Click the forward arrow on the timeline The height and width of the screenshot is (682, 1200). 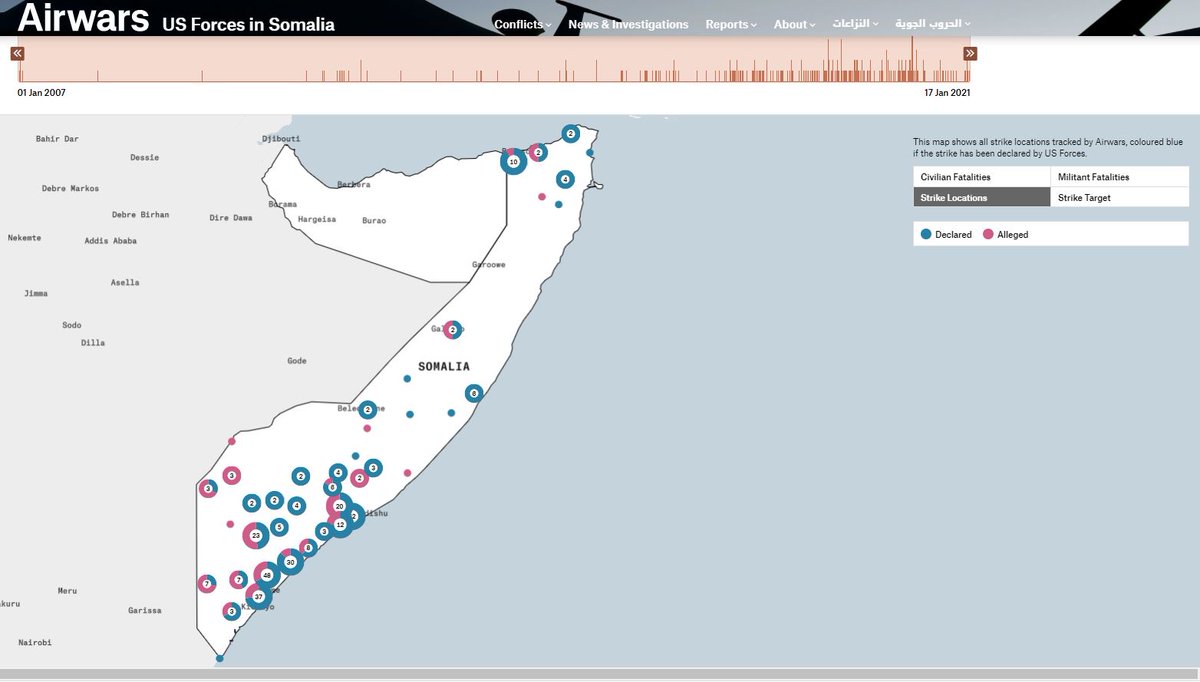[x=969, y=52]
